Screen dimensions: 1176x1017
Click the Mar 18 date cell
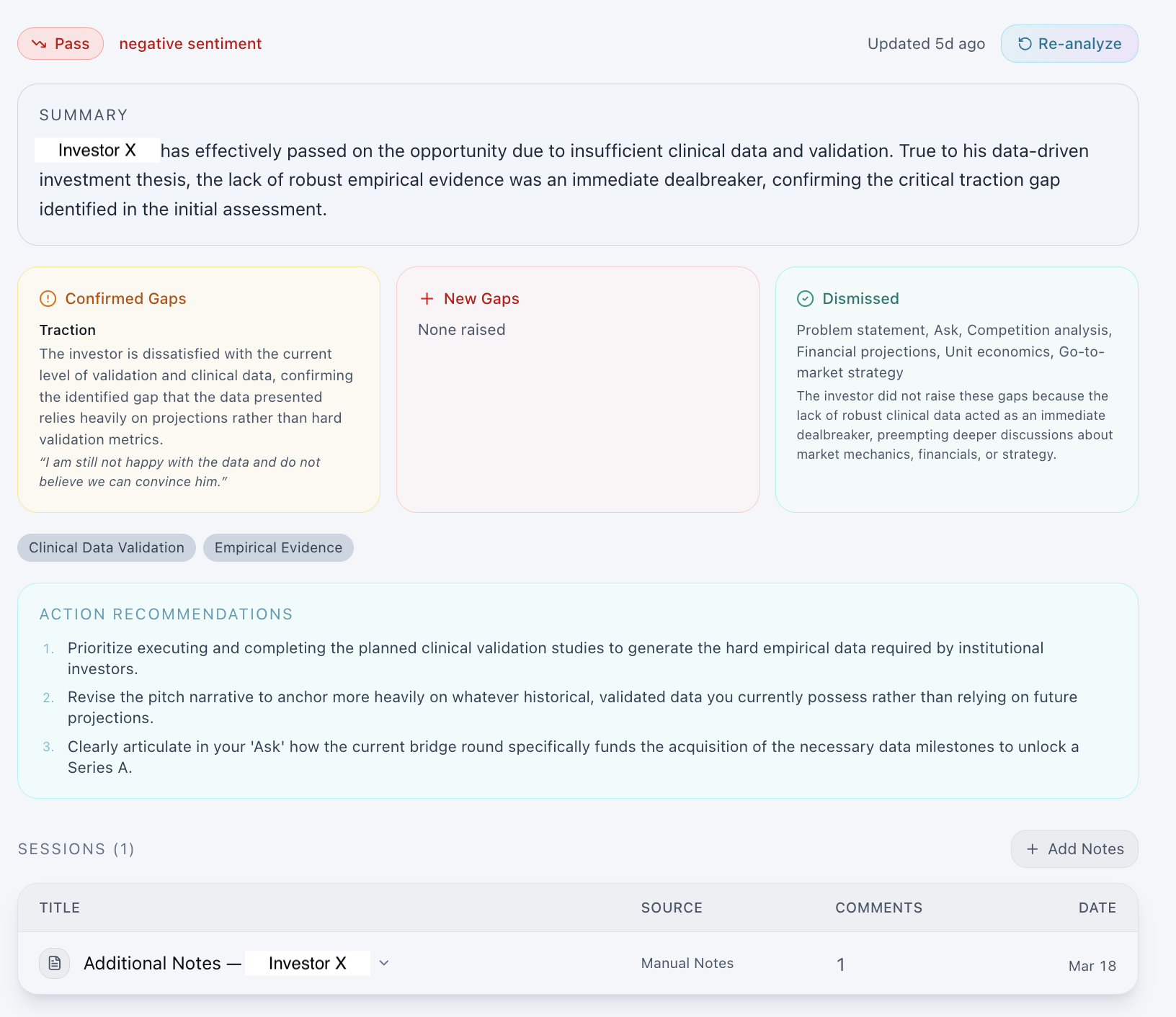(1092, 965)
